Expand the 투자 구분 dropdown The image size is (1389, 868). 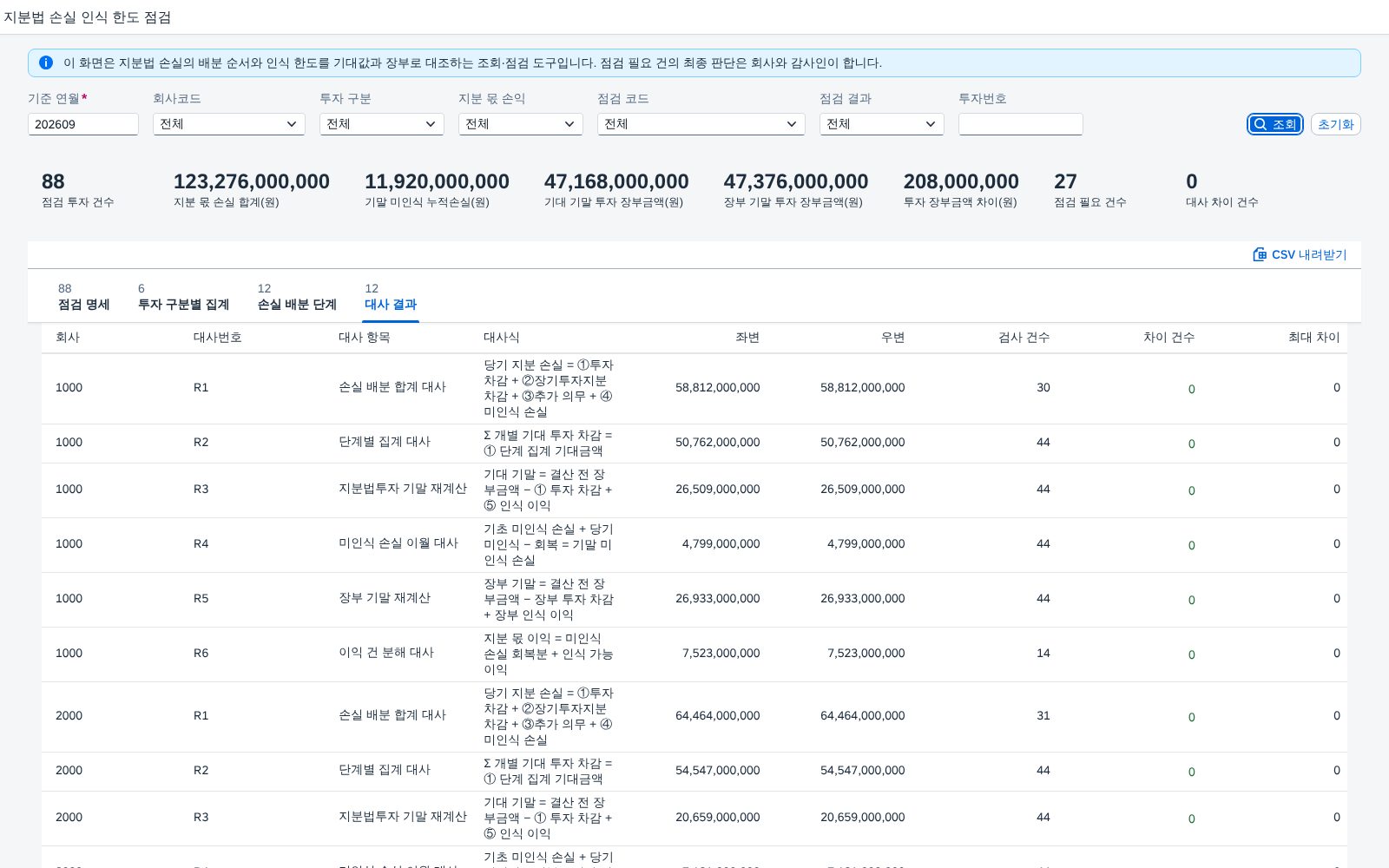pos(382,124)
